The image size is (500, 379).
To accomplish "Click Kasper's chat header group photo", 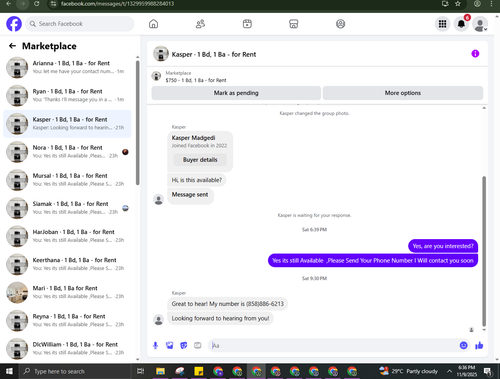I will click(x=161, y=54).
